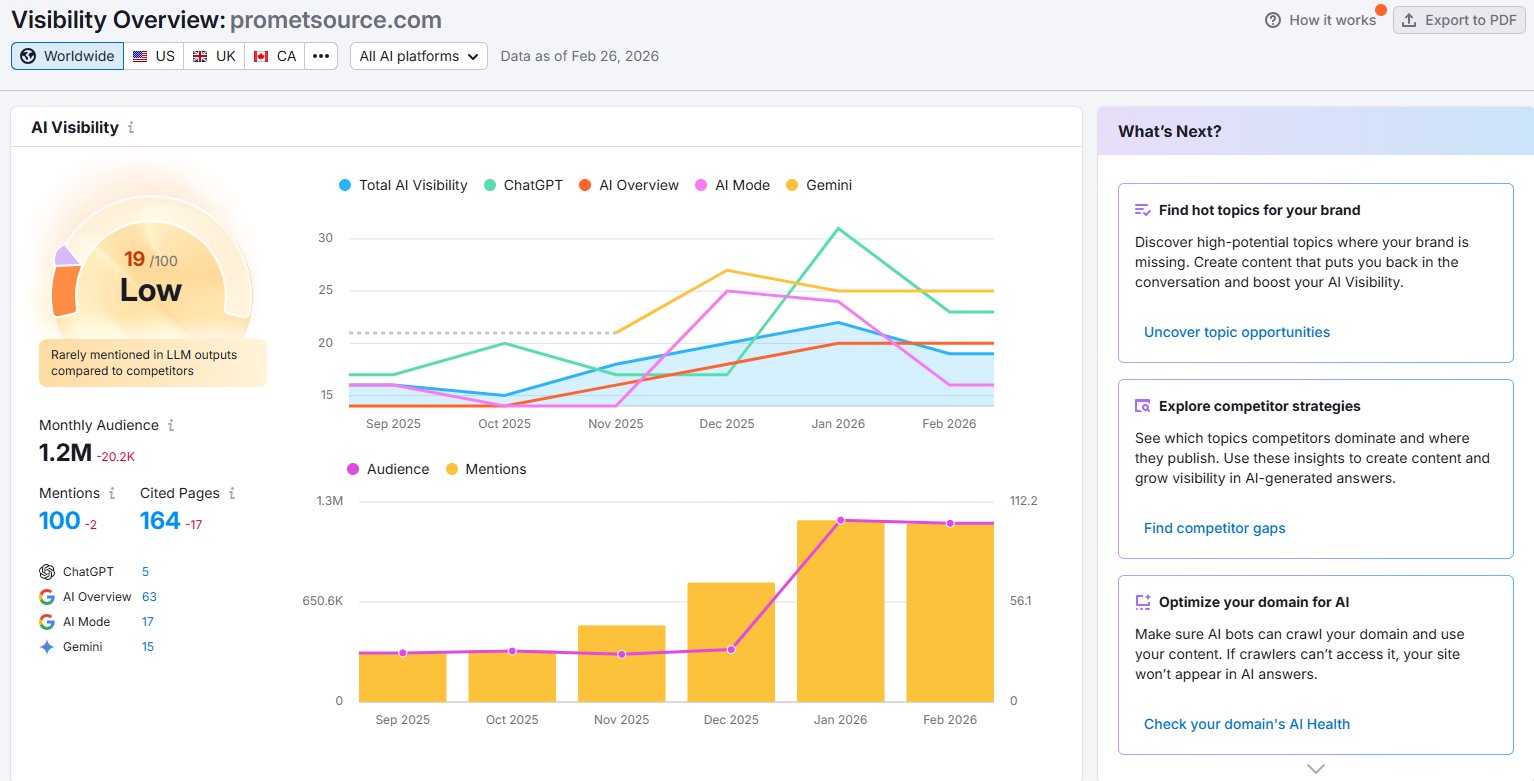Click Uncover topic opportunities link
1534x781 pixels.
[1237, 332]
